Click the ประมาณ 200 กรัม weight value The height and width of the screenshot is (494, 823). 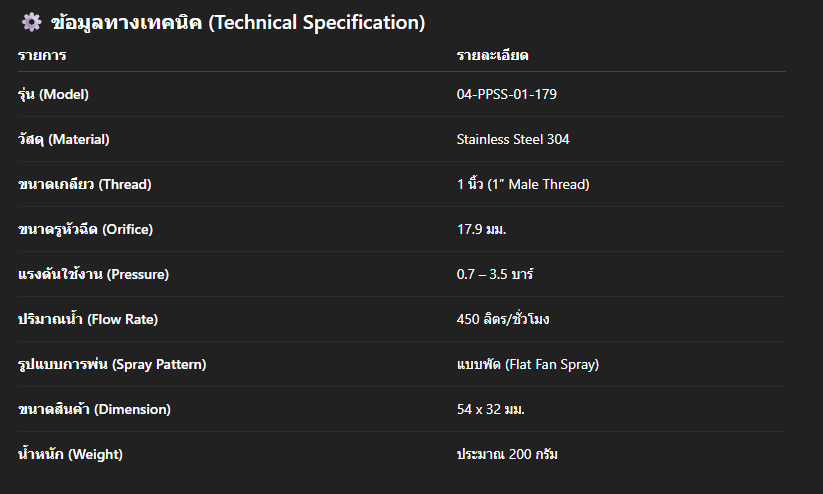click(x=507, y=455)
